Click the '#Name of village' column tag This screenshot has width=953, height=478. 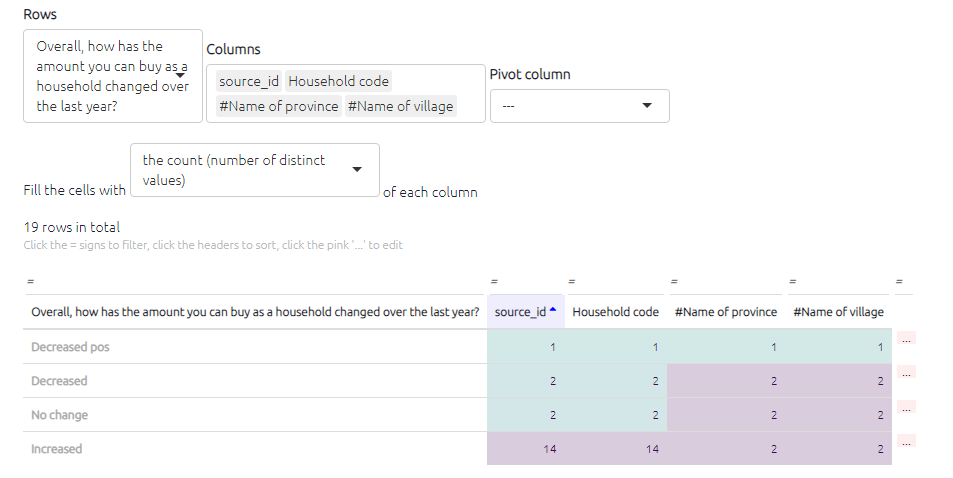tap(400, 107)
